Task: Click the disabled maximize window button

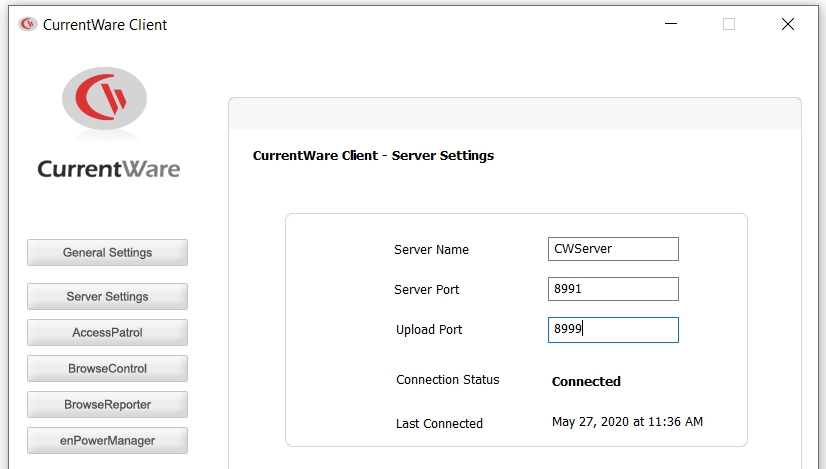Action: point(729,24)
